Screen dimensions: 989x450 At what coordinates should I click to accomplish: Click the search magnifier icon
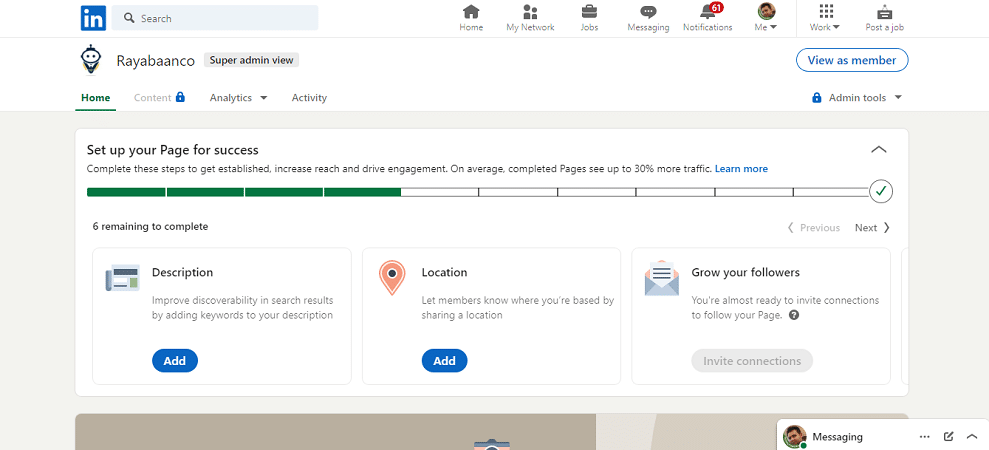[129, 18]
